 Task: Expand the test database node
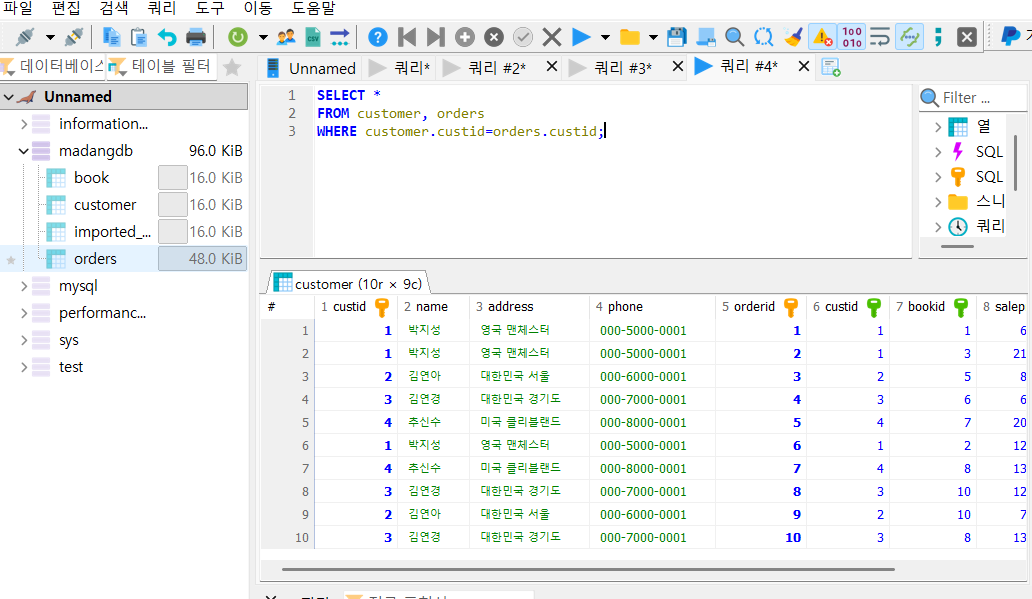click(24, 367)
